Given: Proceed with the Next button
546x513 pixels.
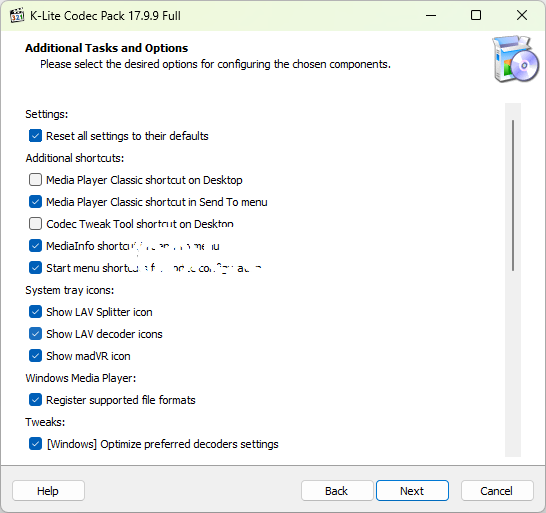Looking at the screenshot, I should (412, 491).
